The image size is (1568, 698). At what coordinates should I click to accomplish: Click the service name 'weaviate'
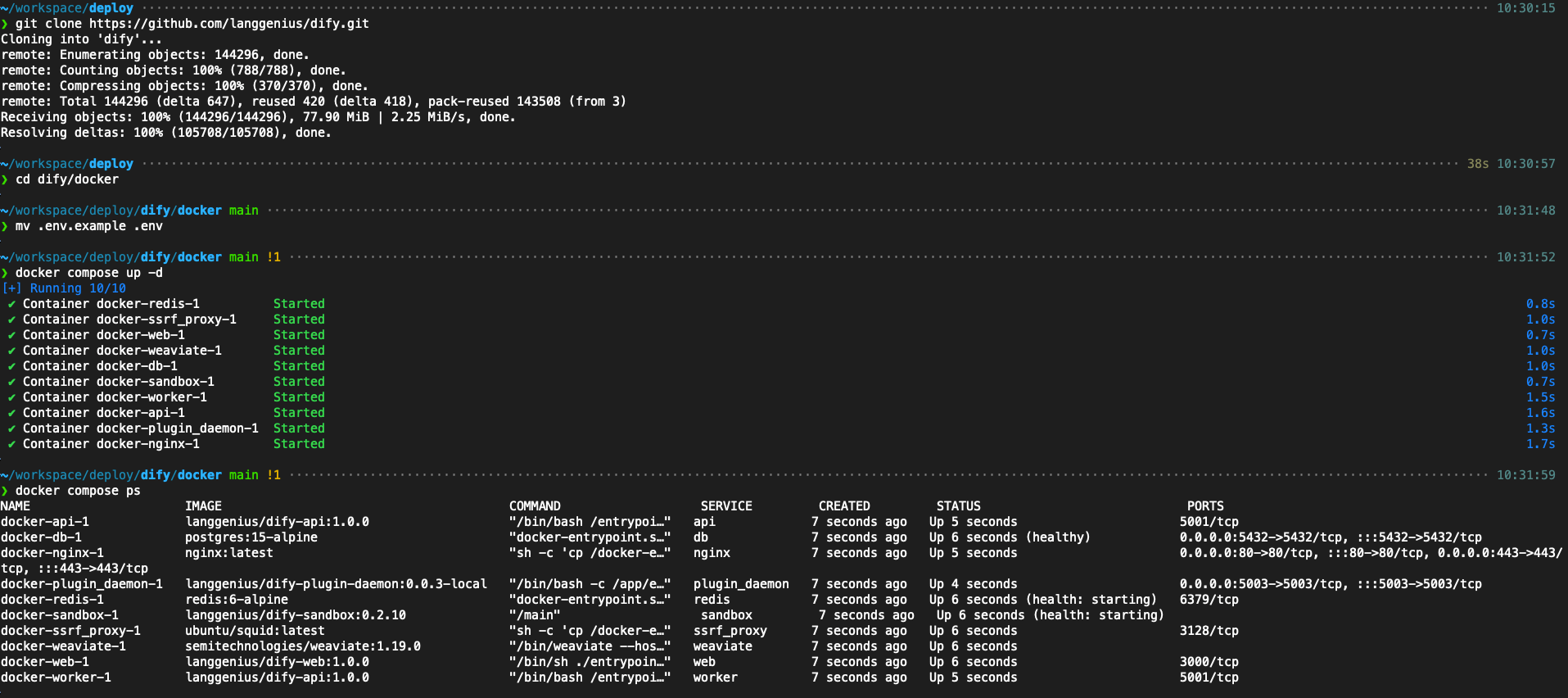point(723,646)
